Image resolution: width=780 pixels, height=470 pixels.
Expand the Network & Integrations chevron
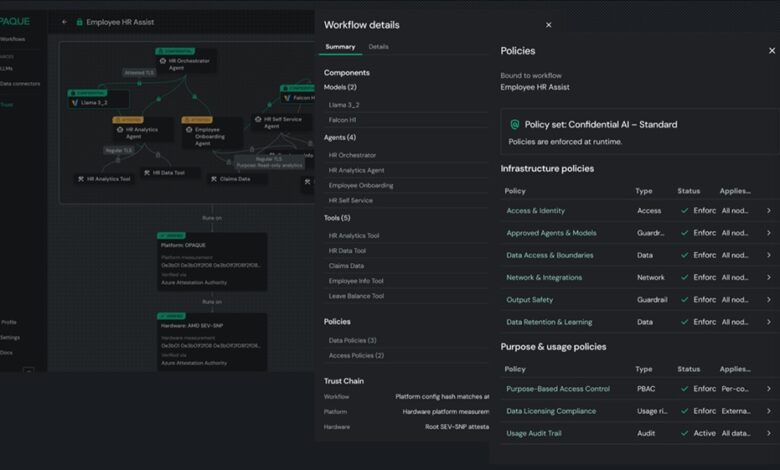769,278
